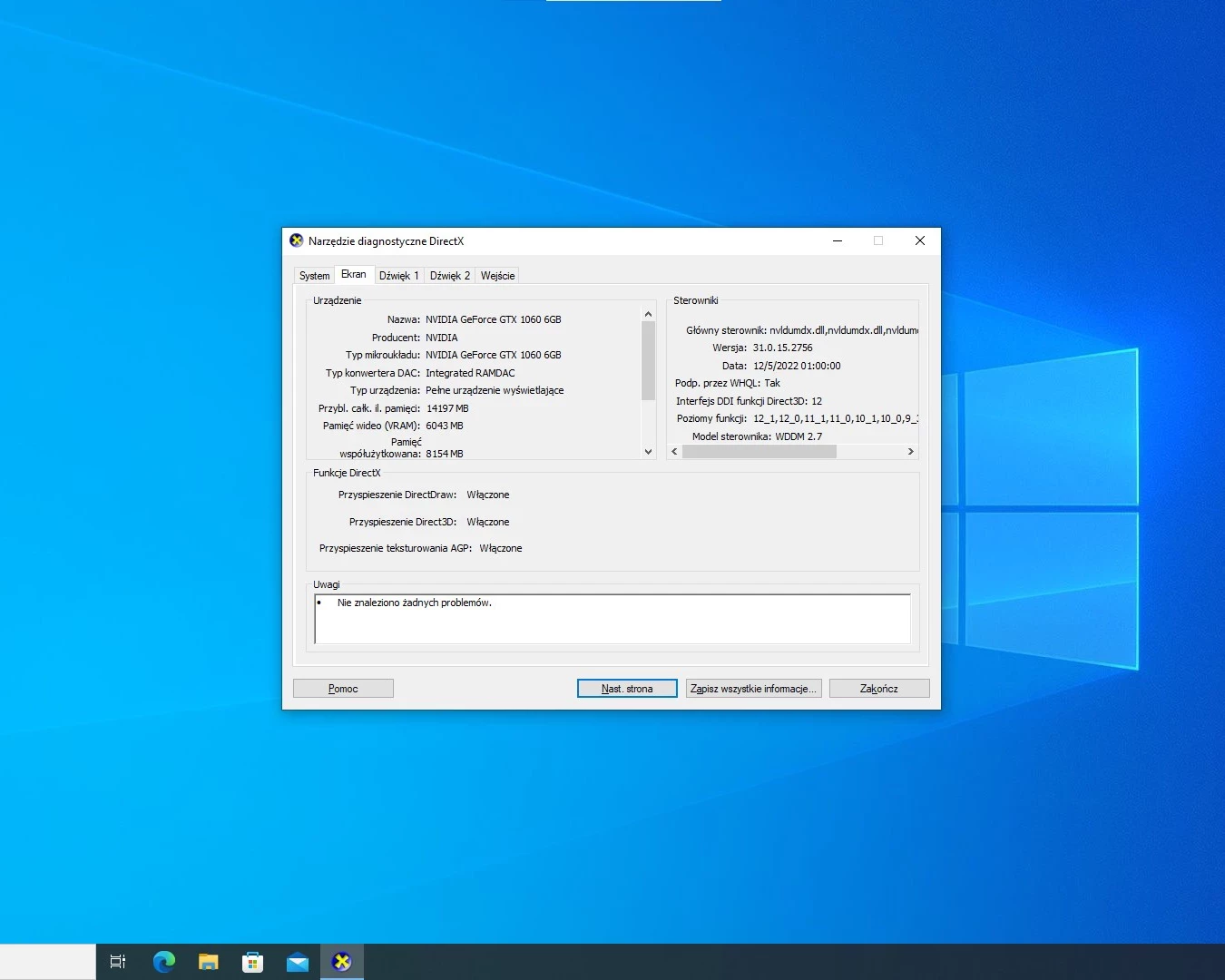Screen dimensions: 1225x980
Task: Click the DirectX diagnostic taskbar icon
Action: pos(342,962)
